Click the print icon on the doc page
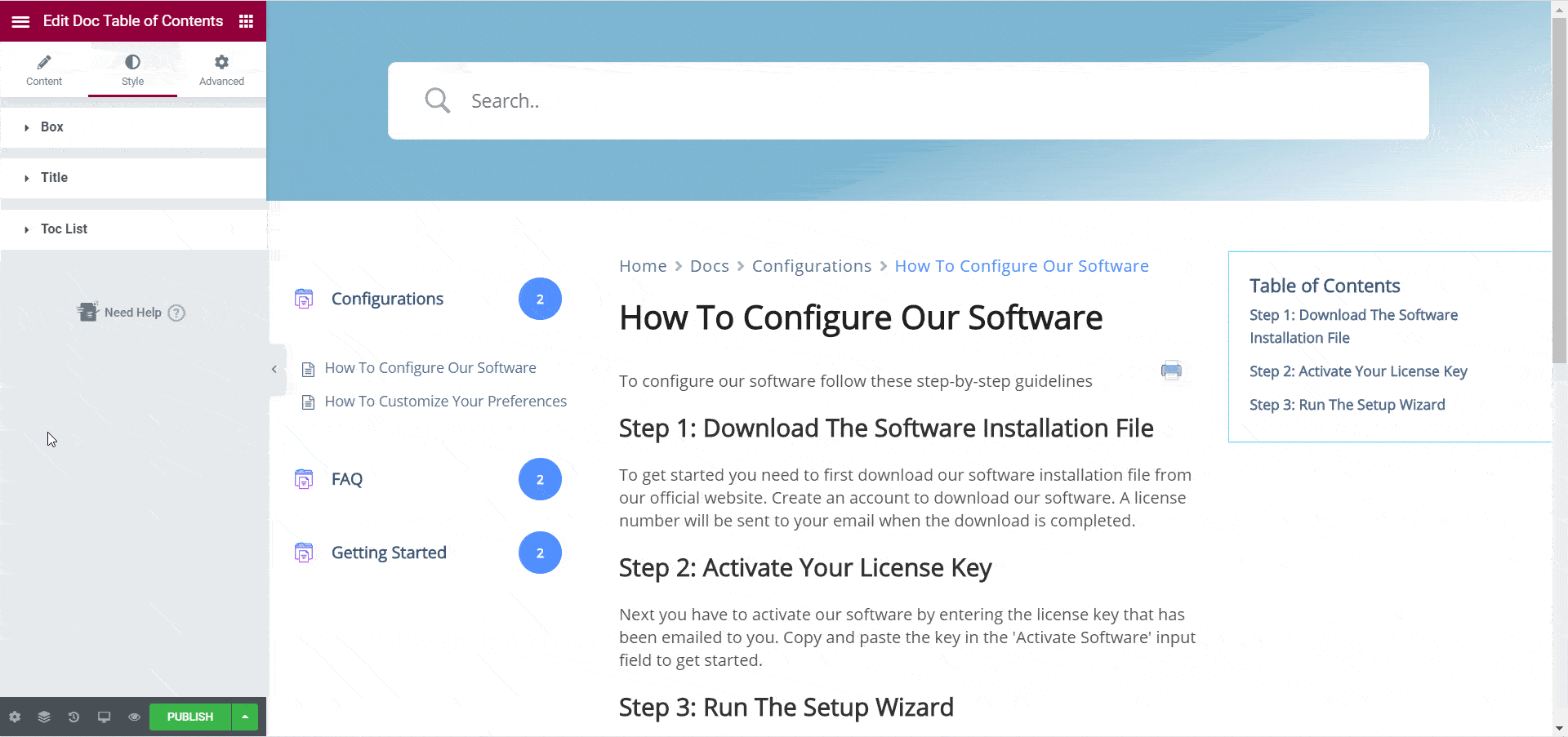 tap(1171, 370)
